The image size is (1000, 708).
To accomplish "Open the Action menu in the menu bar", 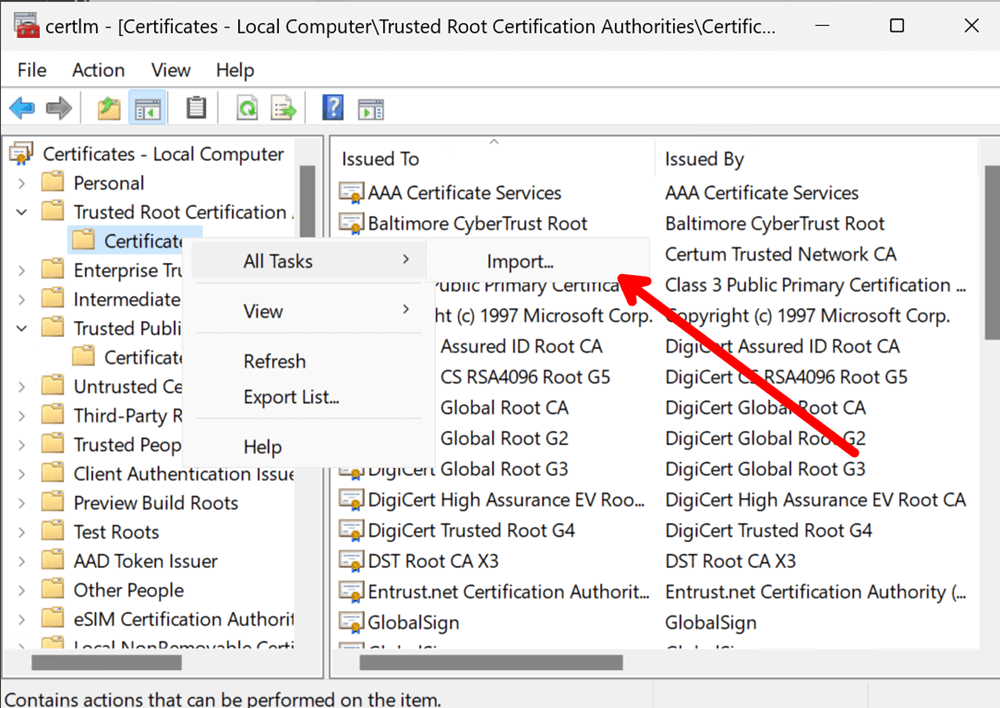I will coord(98,70).
